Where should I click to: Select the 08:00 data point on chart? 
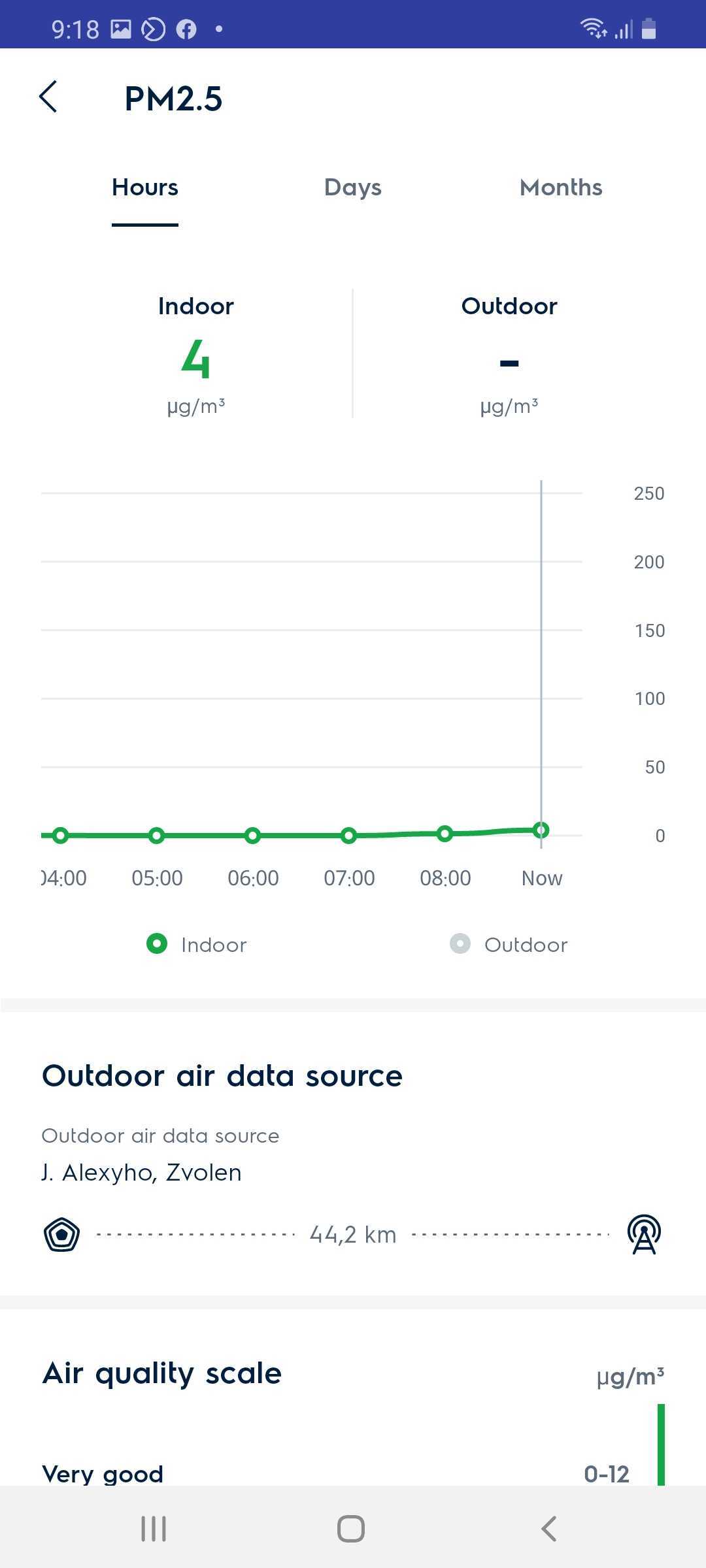tap(445, 834)
